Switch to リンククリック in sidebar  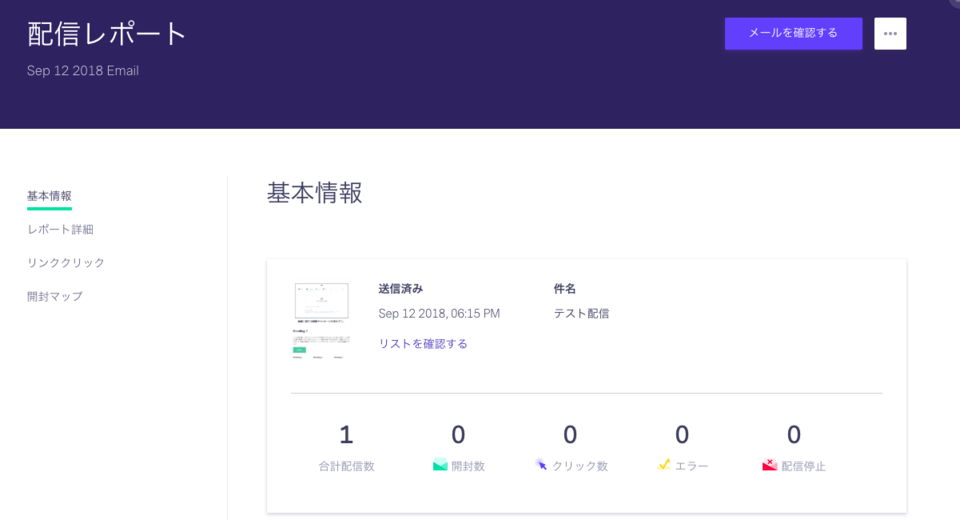click(x=66, y=262)
